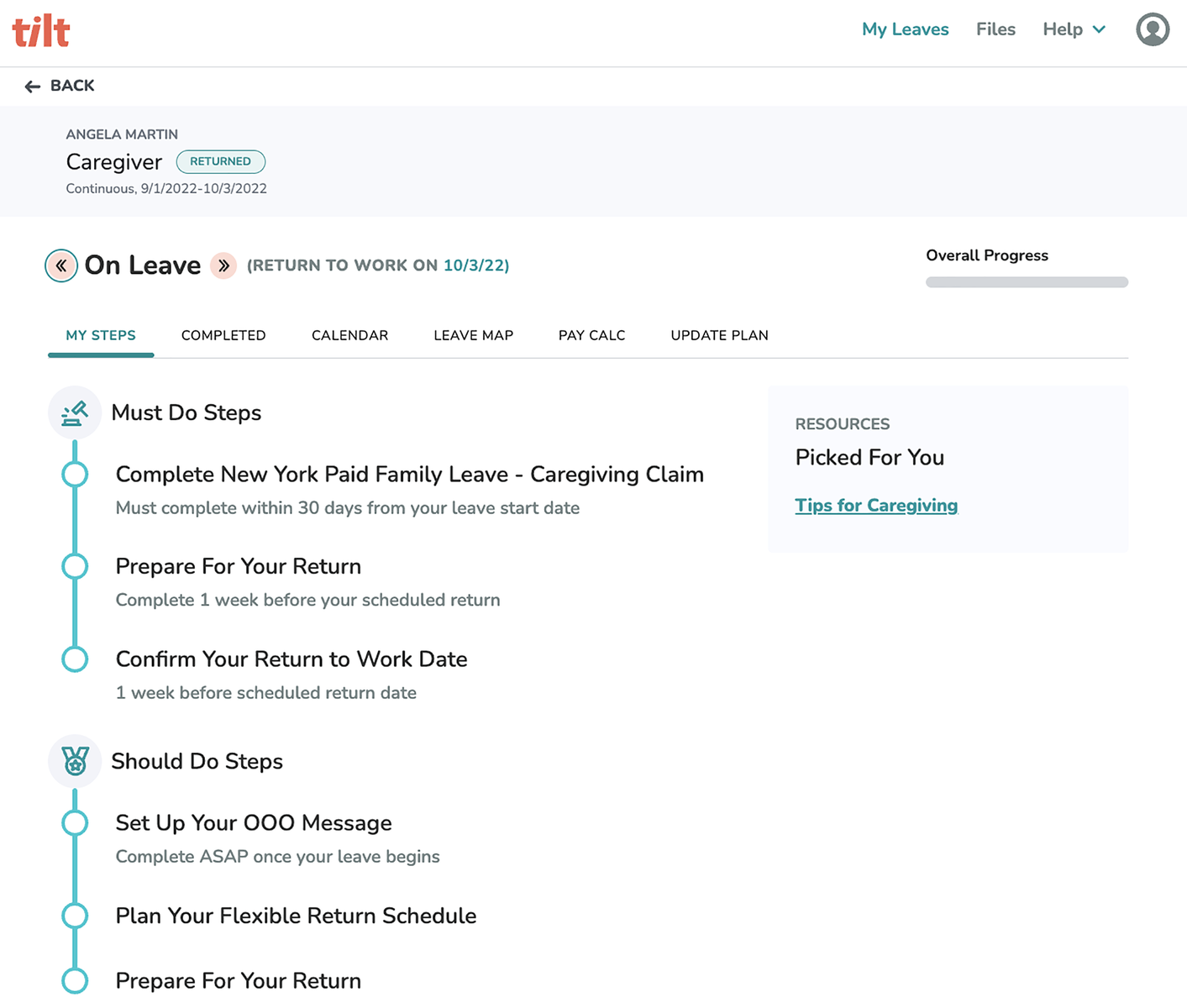This screenshot has height=1008, width=1187.
Task: Switch to the COMPLETED tab
Action: pos(223,335)
